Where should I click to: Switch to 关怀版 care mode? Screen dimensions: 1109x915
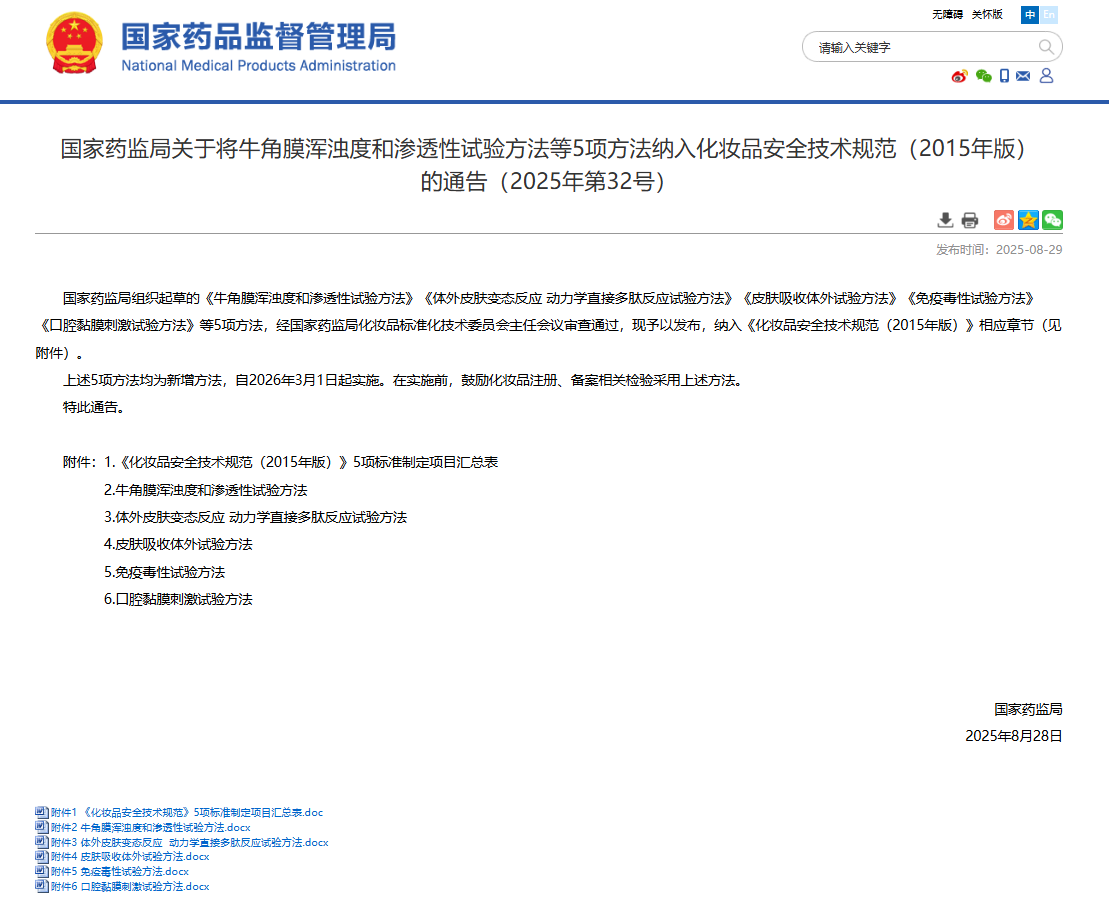[x=986, y=15]
